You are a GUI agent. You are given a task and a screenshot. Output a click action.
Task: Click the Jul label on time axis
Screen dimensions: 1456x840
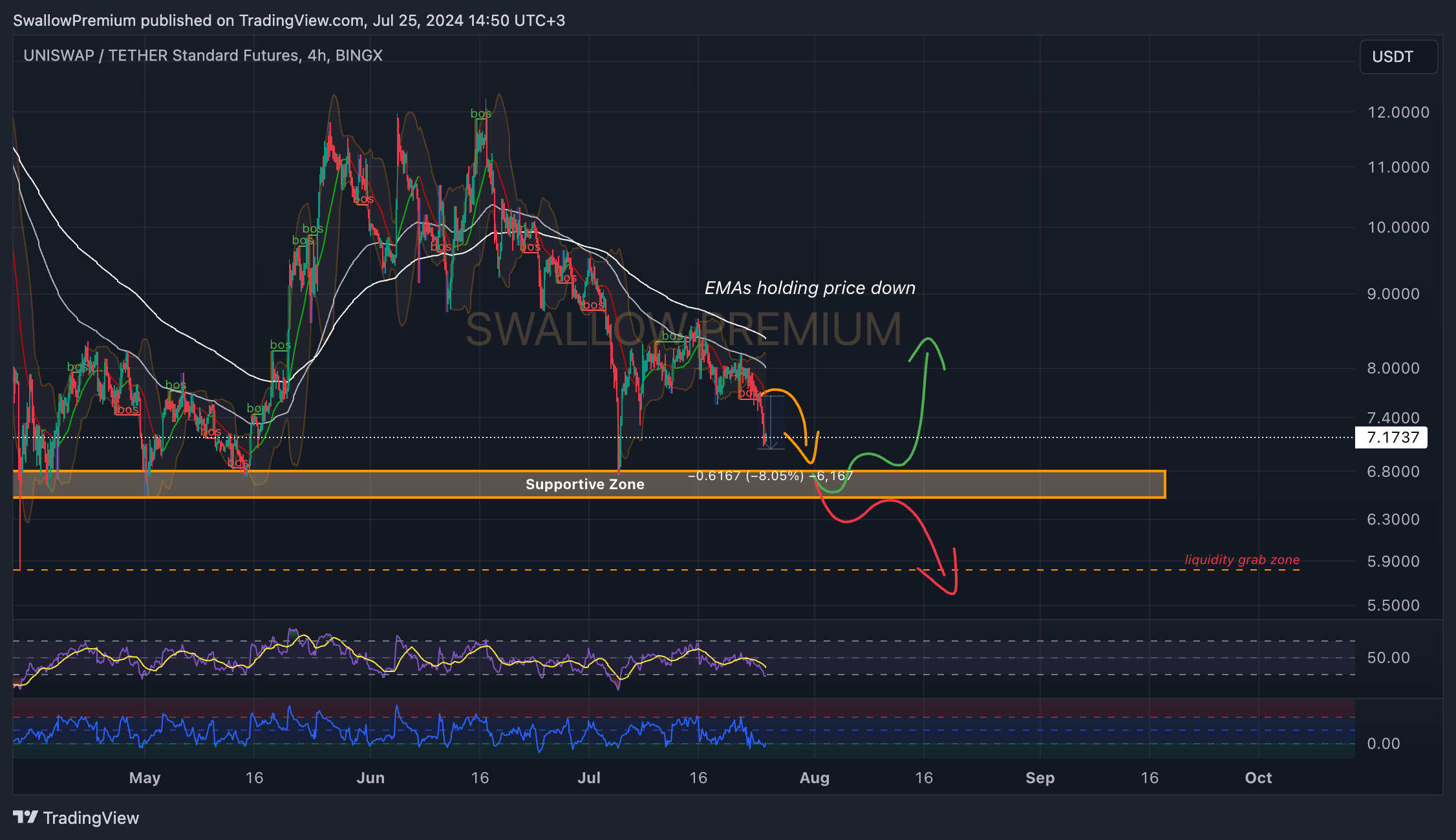pyautogui.click(x=589, y=778)
